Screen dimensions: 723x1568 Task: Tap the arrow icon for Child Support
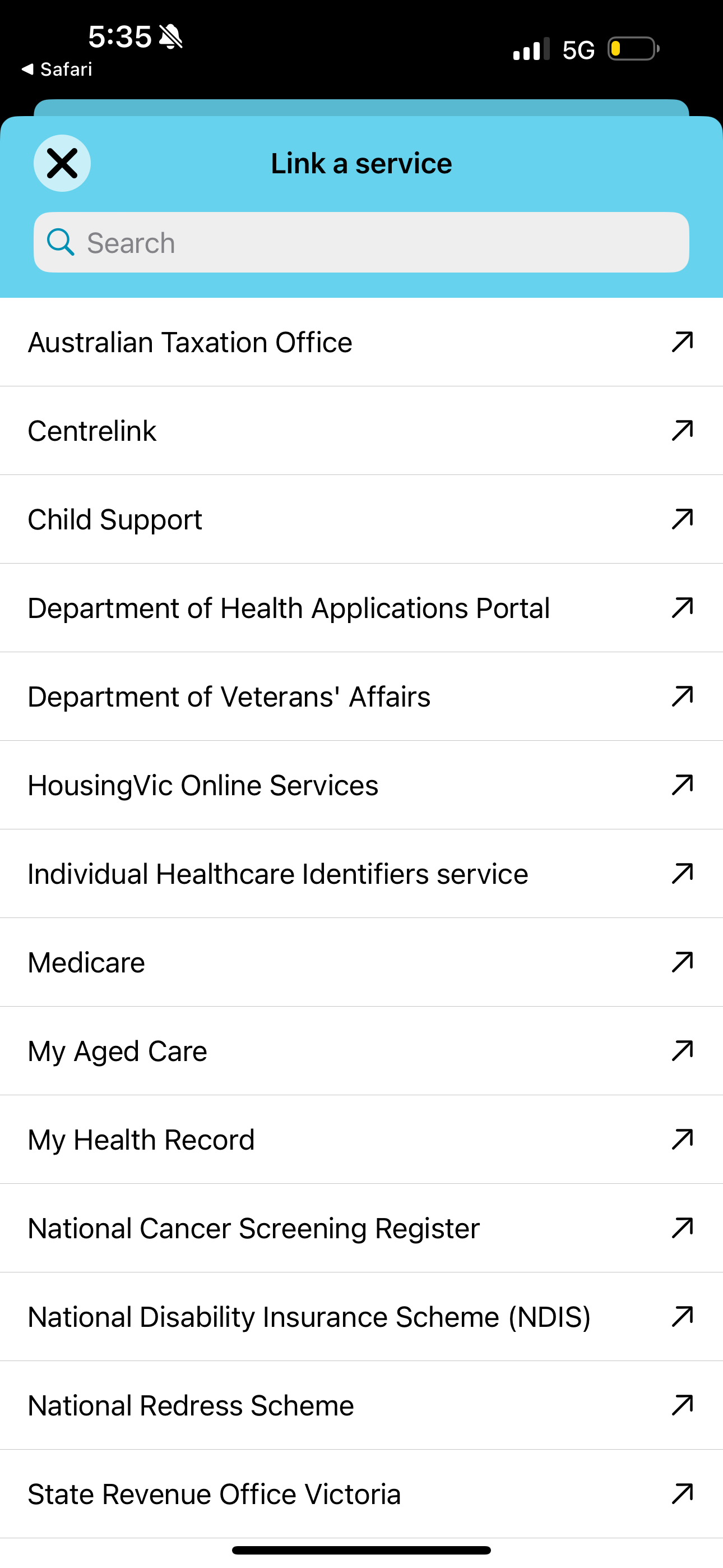(x=682, y=519)
